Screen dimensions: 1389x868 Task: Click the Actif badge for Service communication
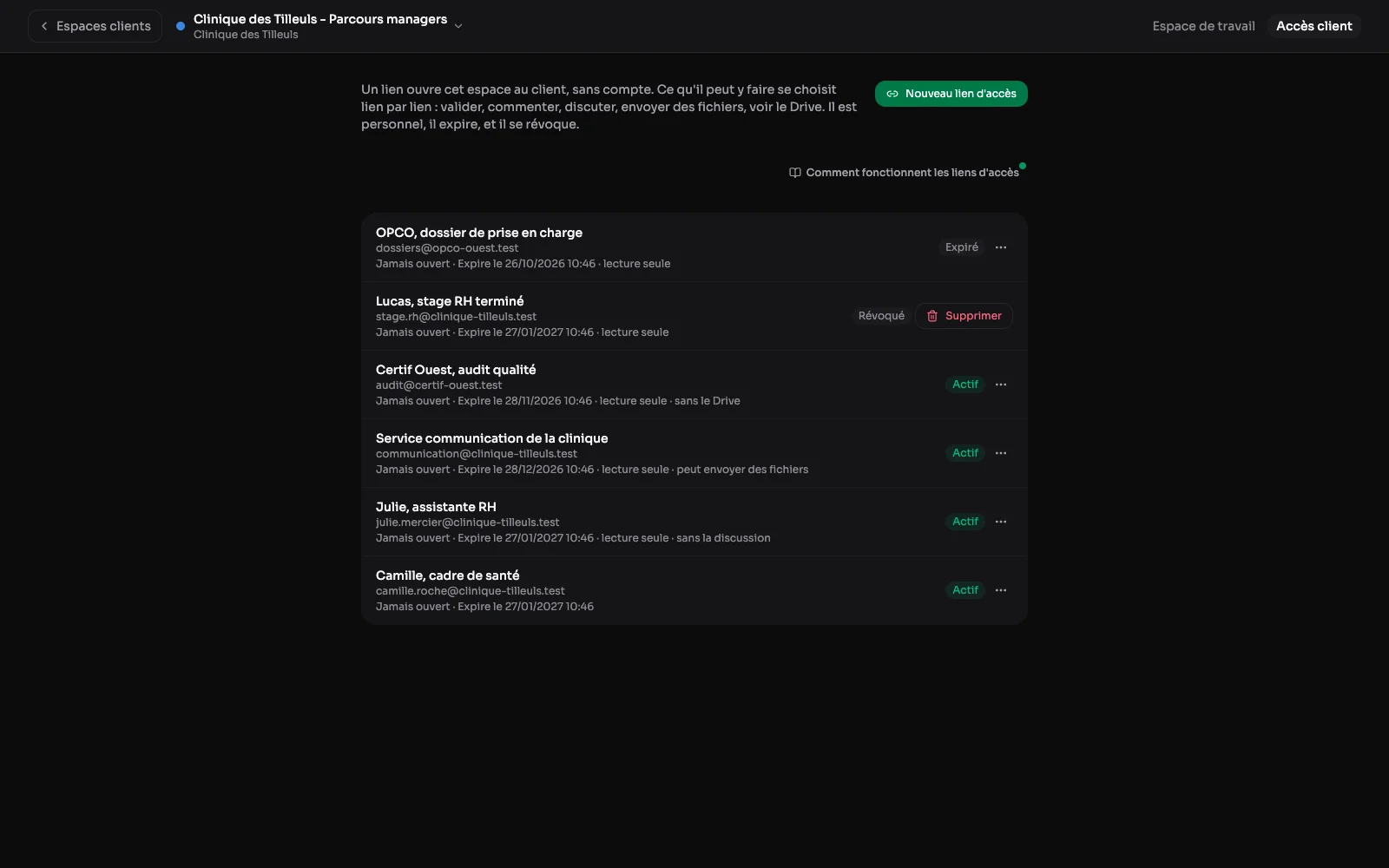(965, 453)
